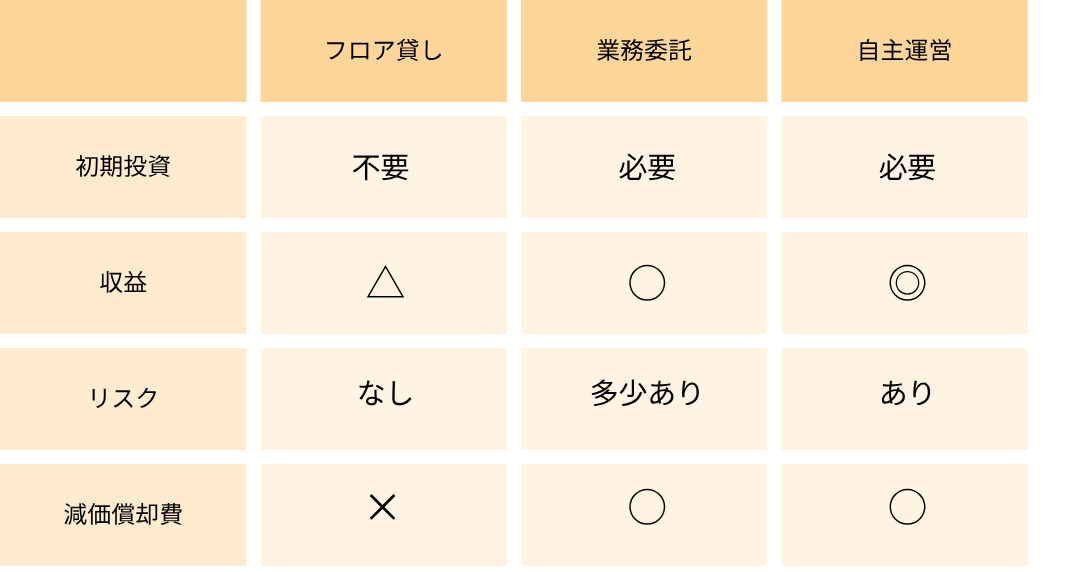Click the empty top-left header cell
1069x572 pixels.
[x=123, y=50]
